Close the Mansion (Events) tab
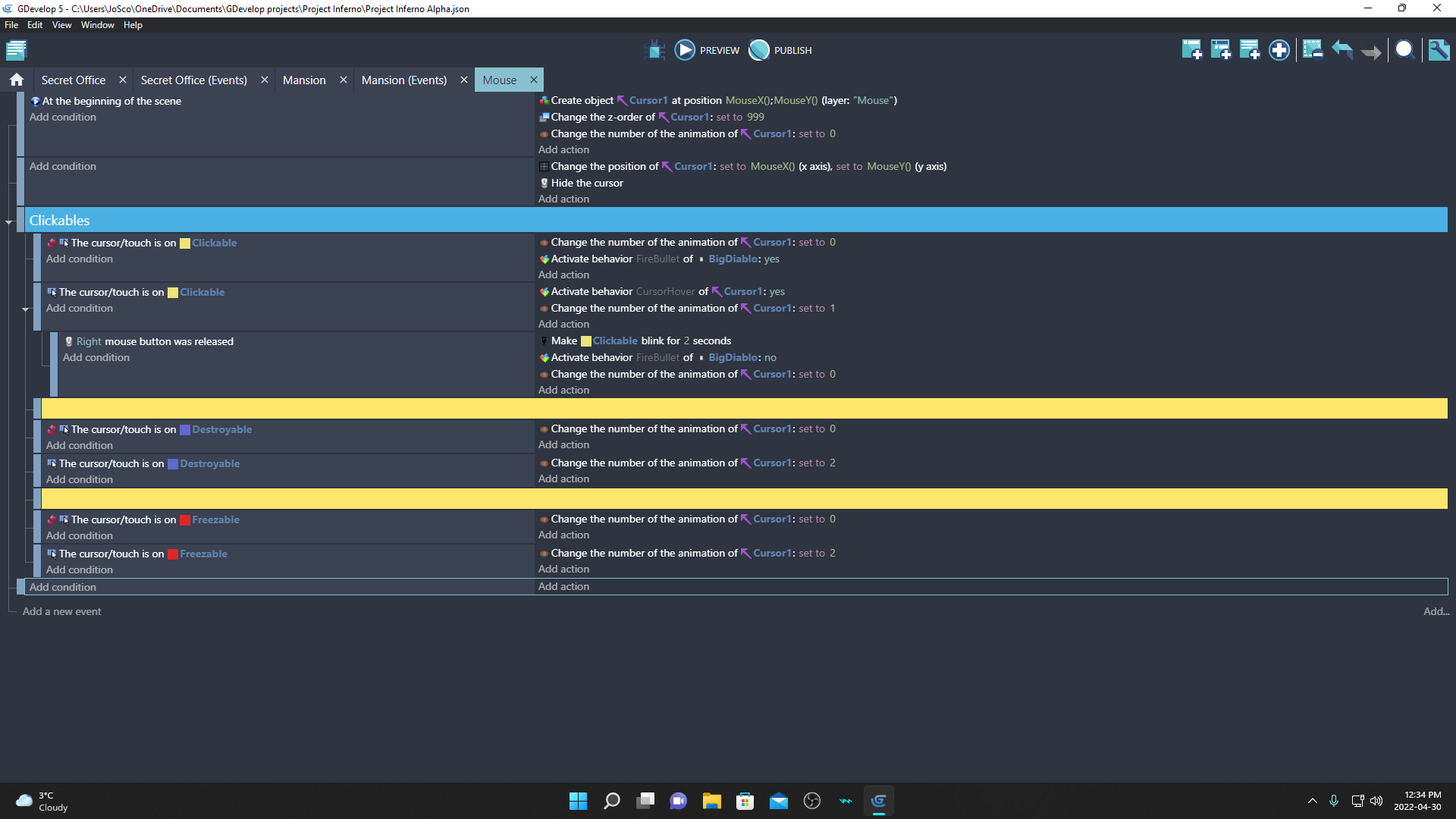1456x819 pixels. point(463,80)
